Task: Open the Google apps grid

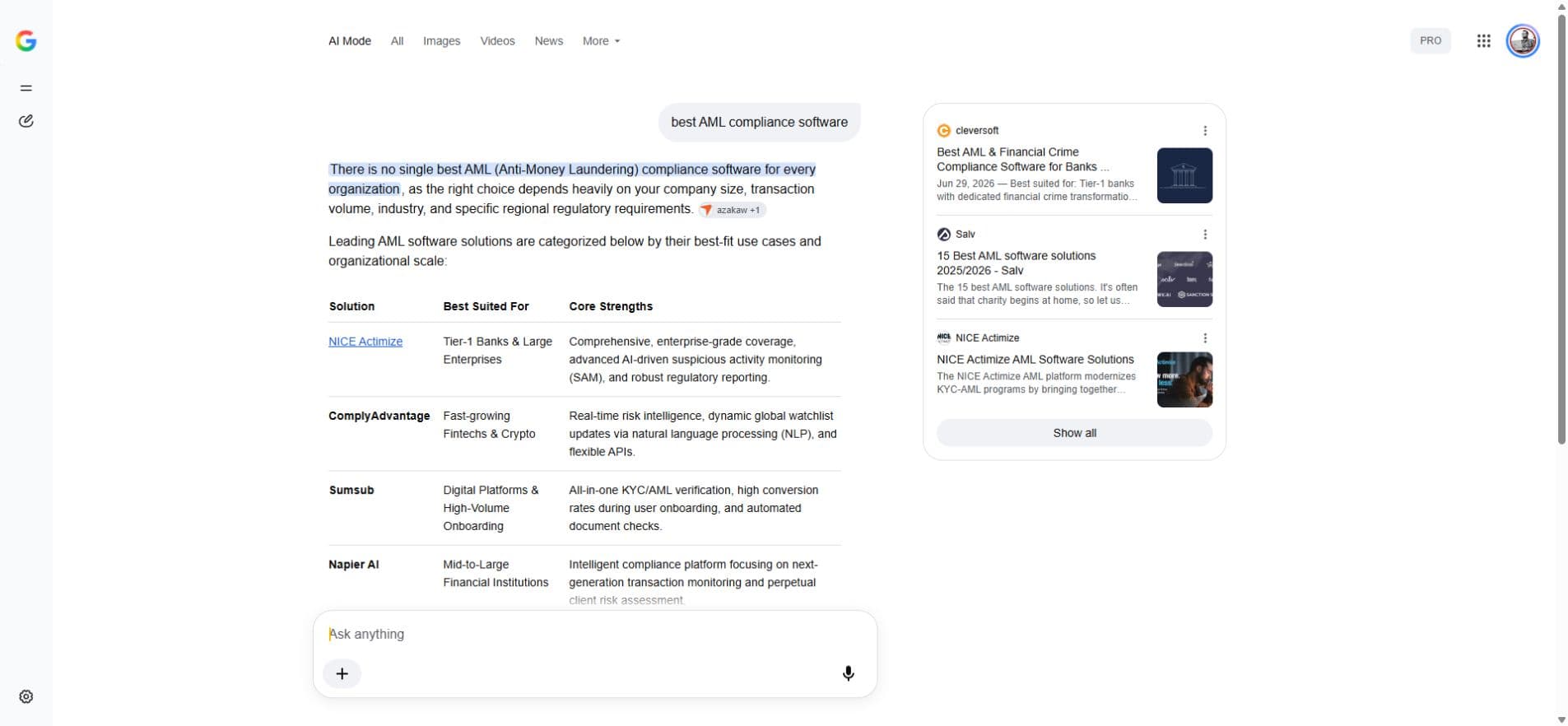Action: [1483, 41]
